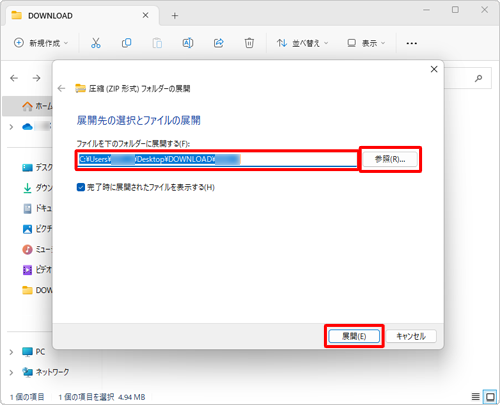This screenshot has width=500, height=405.
Task: Click the Rename icon in toolbar
Action: pyautogui.click(x=188, y=43)
